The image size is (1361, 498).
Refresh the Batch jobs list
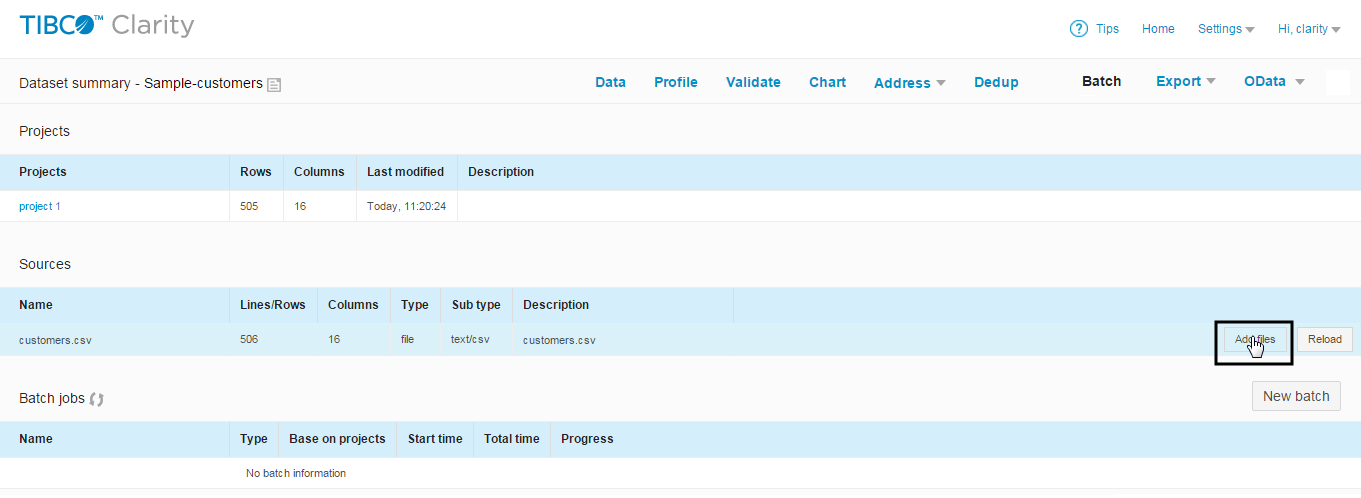pyautogui.click(x=97, y=399)
